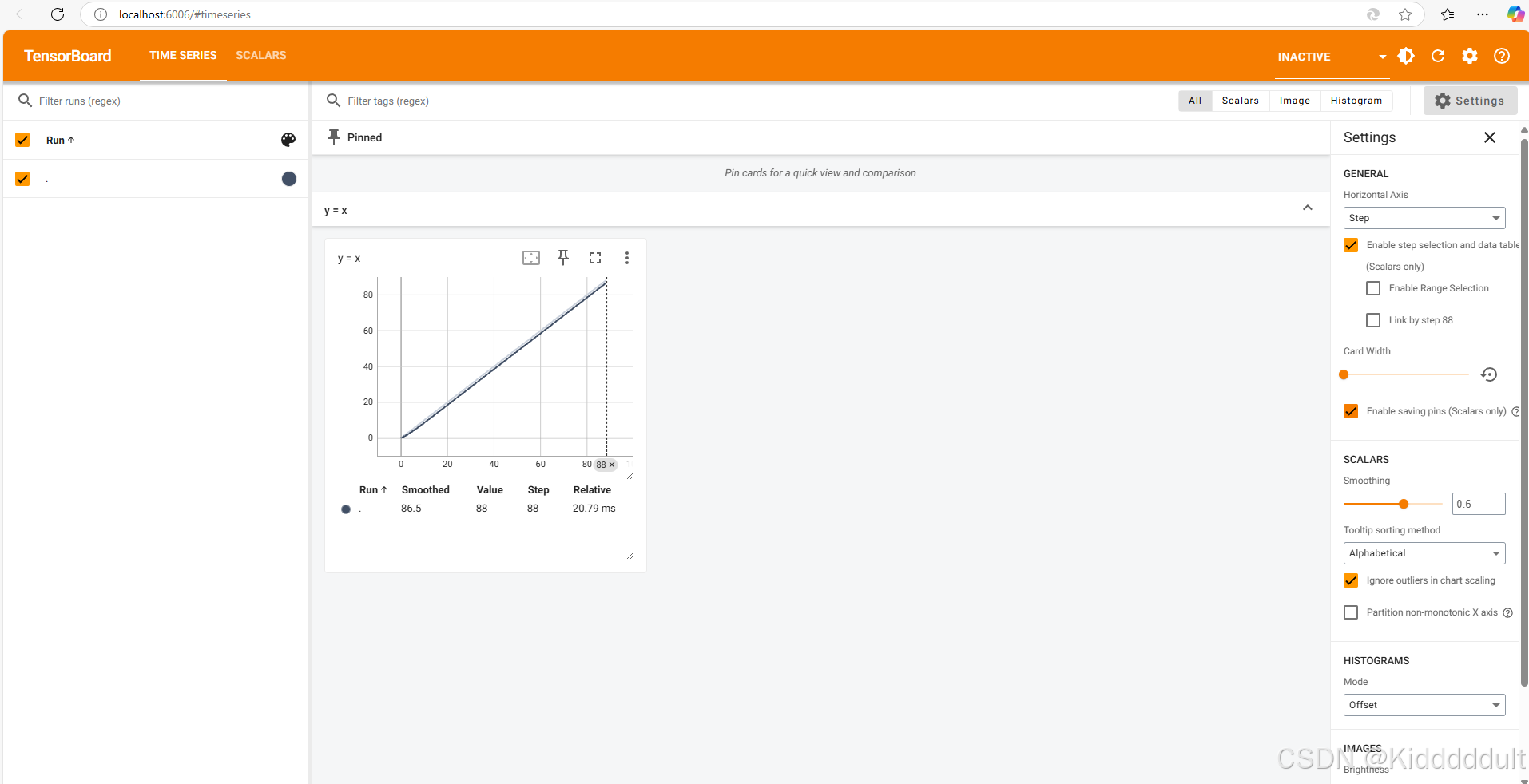This screenshot has width=1529, height=784.
Task: Pin the y = x chart card
Action: (x=562, y=258)
